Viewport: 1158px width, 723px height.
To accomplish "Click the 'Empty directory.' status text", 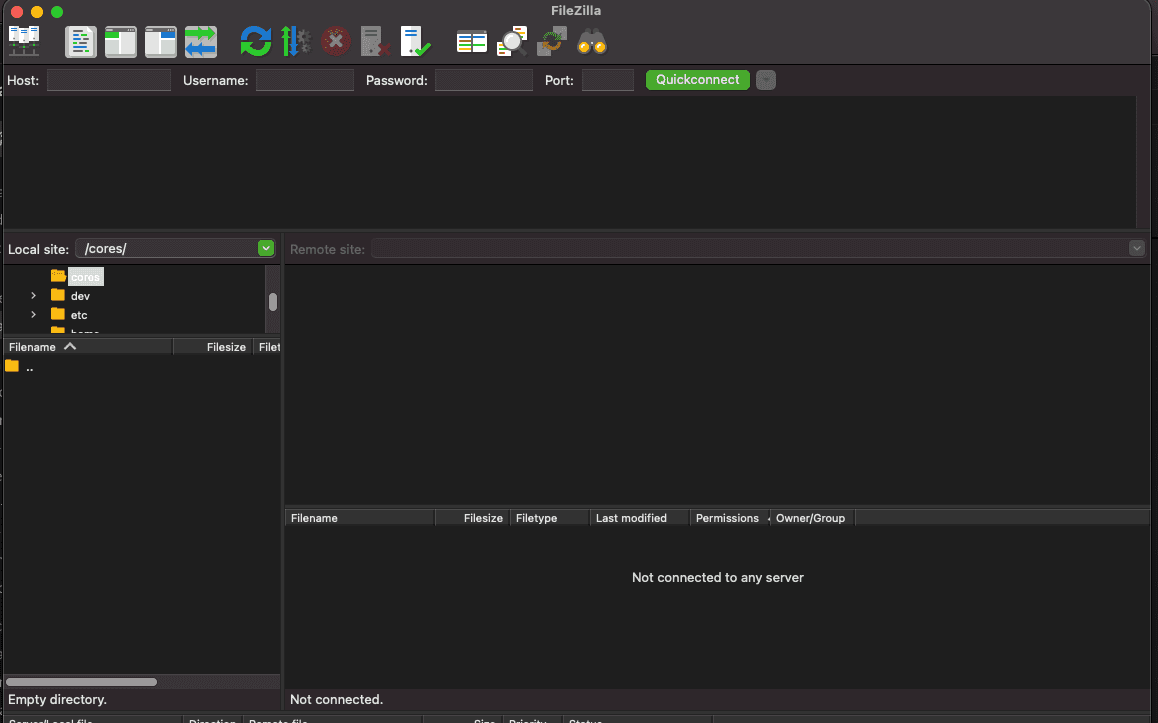I will click(58, 699).
